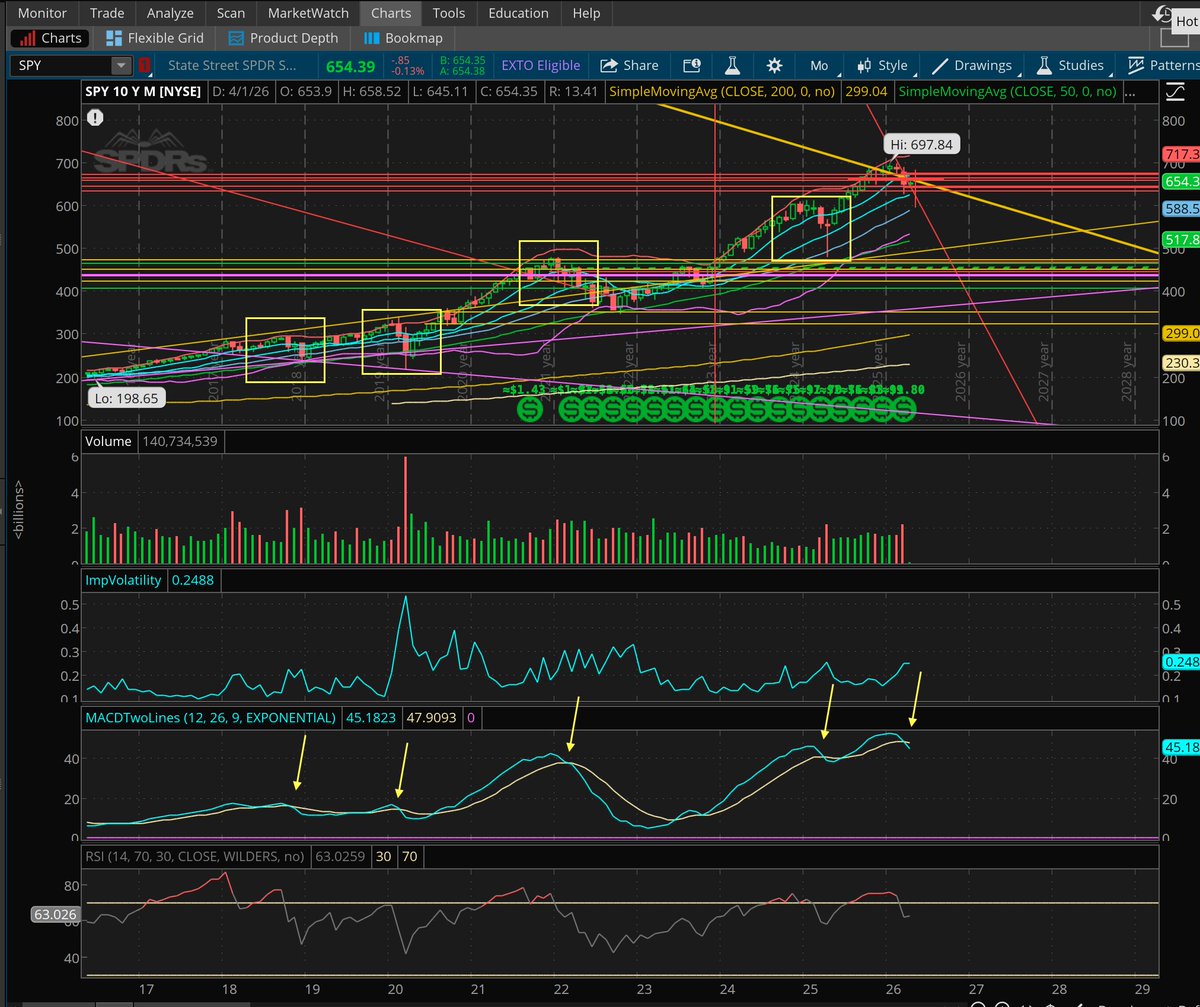Open the Share chart option
This screenshot has width=1200, height=1007.
click(629, 65)
